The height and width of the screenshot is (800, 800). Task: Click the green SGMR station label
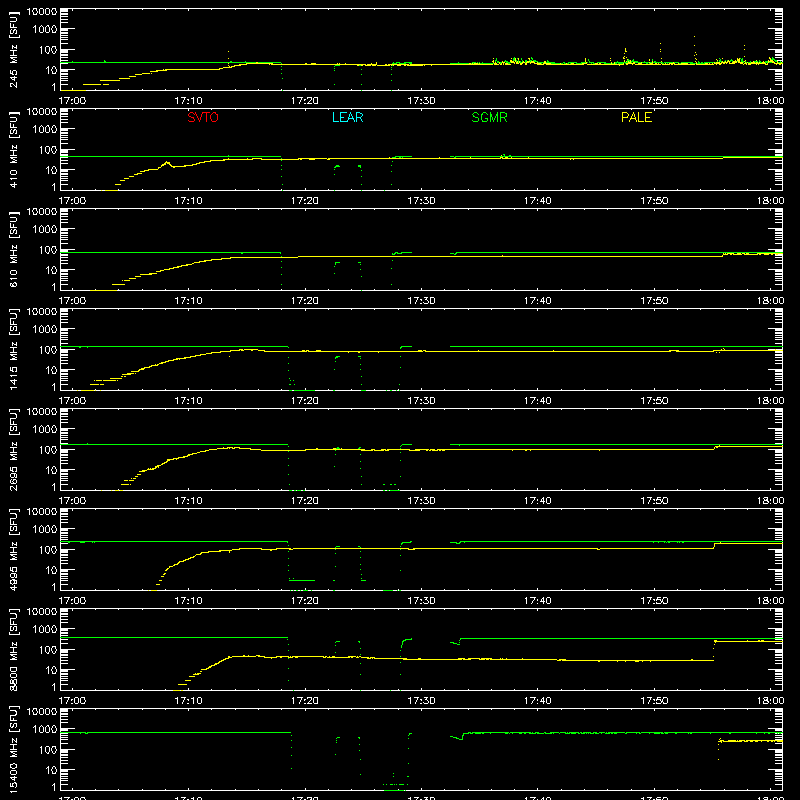pos(489,117)
